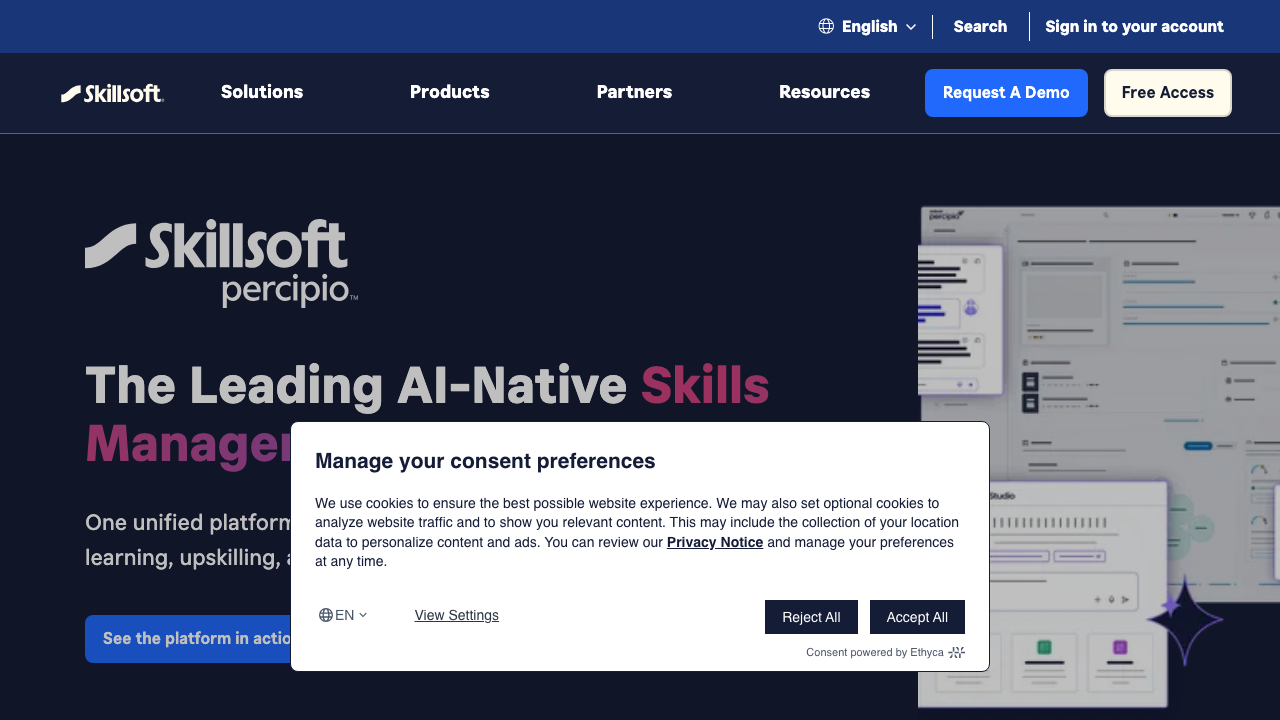Click the Percipio platform preview image
The width and height of the screenshot is (1280, 720).
pyautogui.click(x=1099, y=455)
